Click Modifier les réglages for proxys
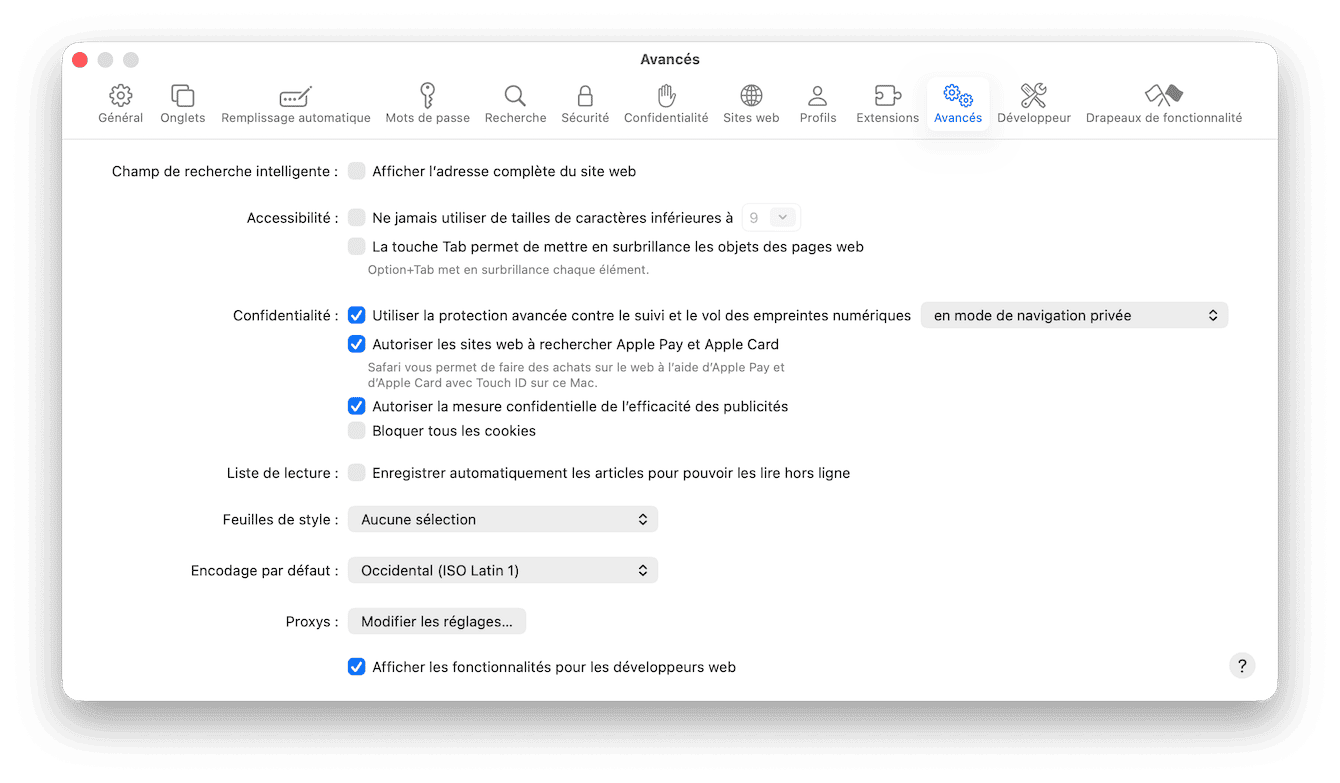 tap(436, 621)
